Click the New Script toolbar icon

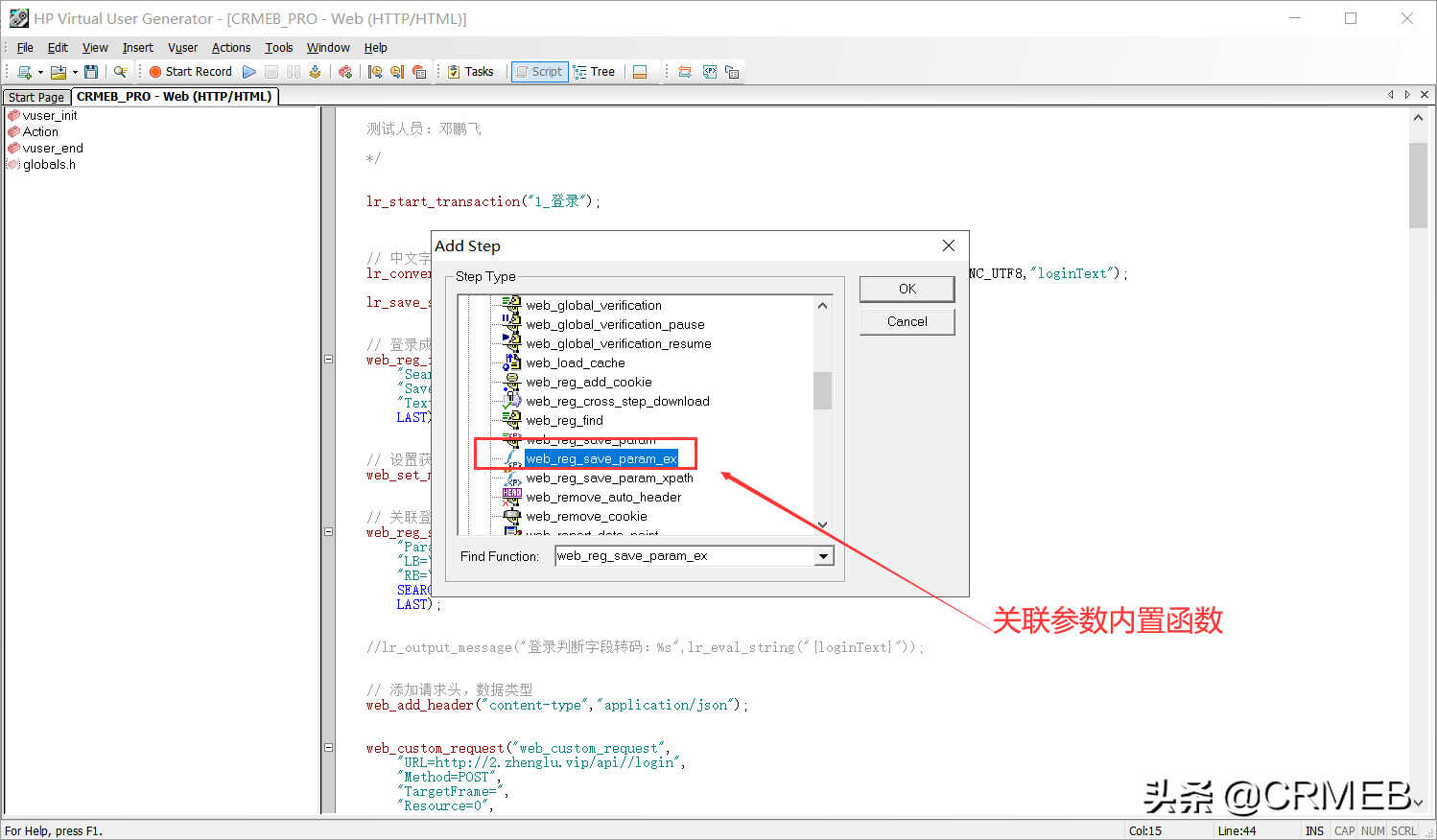coord(24,72)
